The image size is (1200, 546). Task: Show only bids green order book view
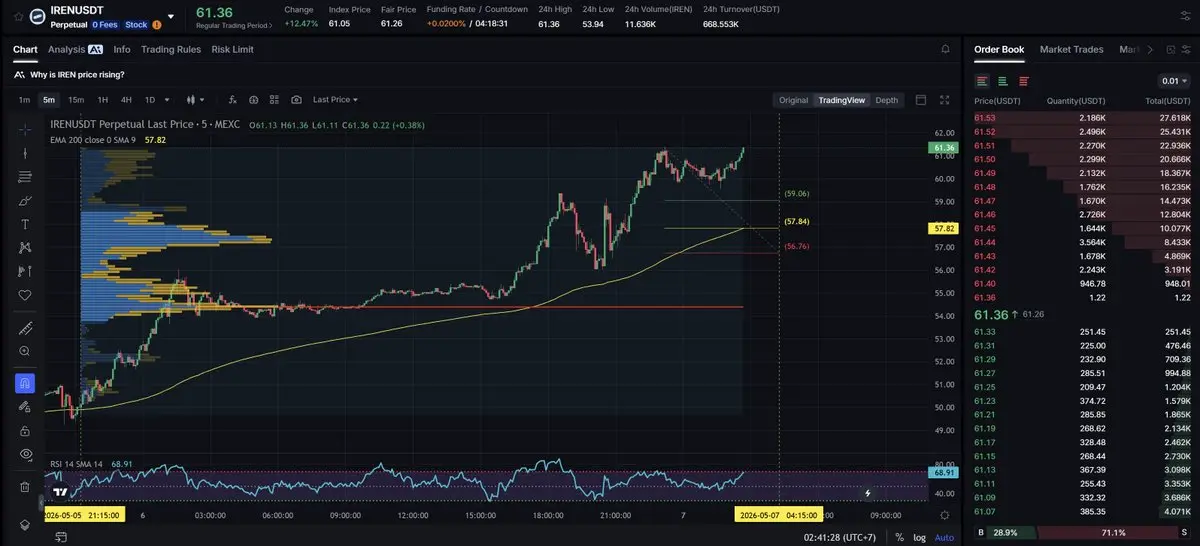pyautogui.click(x=1003, y=81)
